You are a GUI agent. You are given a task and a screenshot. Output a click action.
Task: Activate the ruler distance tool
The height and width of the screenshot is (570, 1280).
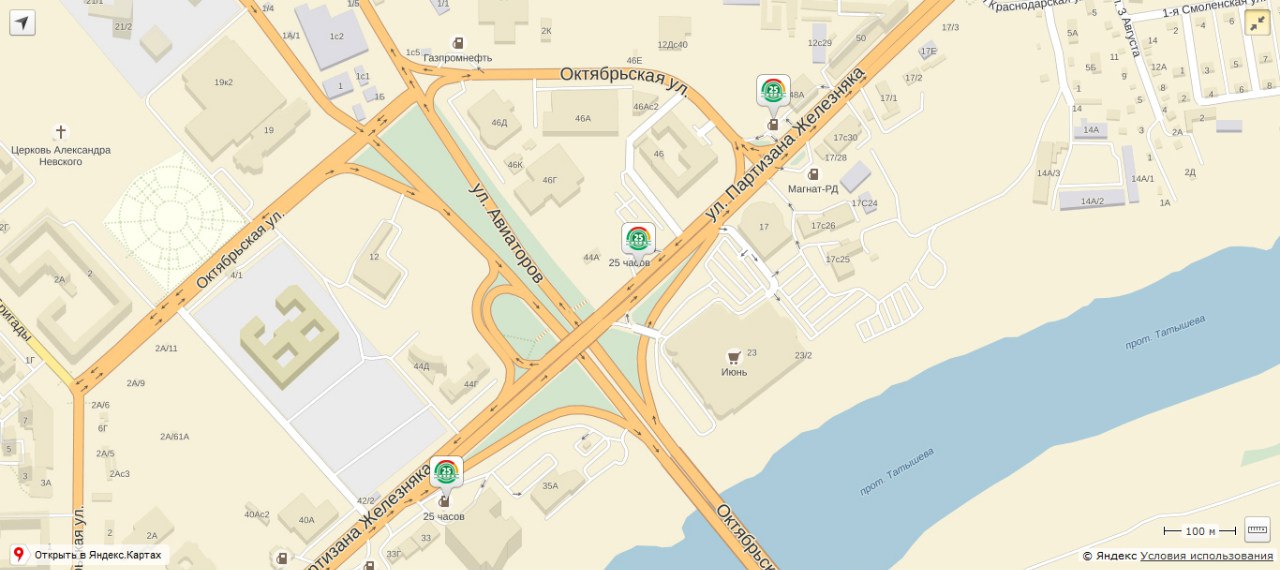pos(1257,530)
